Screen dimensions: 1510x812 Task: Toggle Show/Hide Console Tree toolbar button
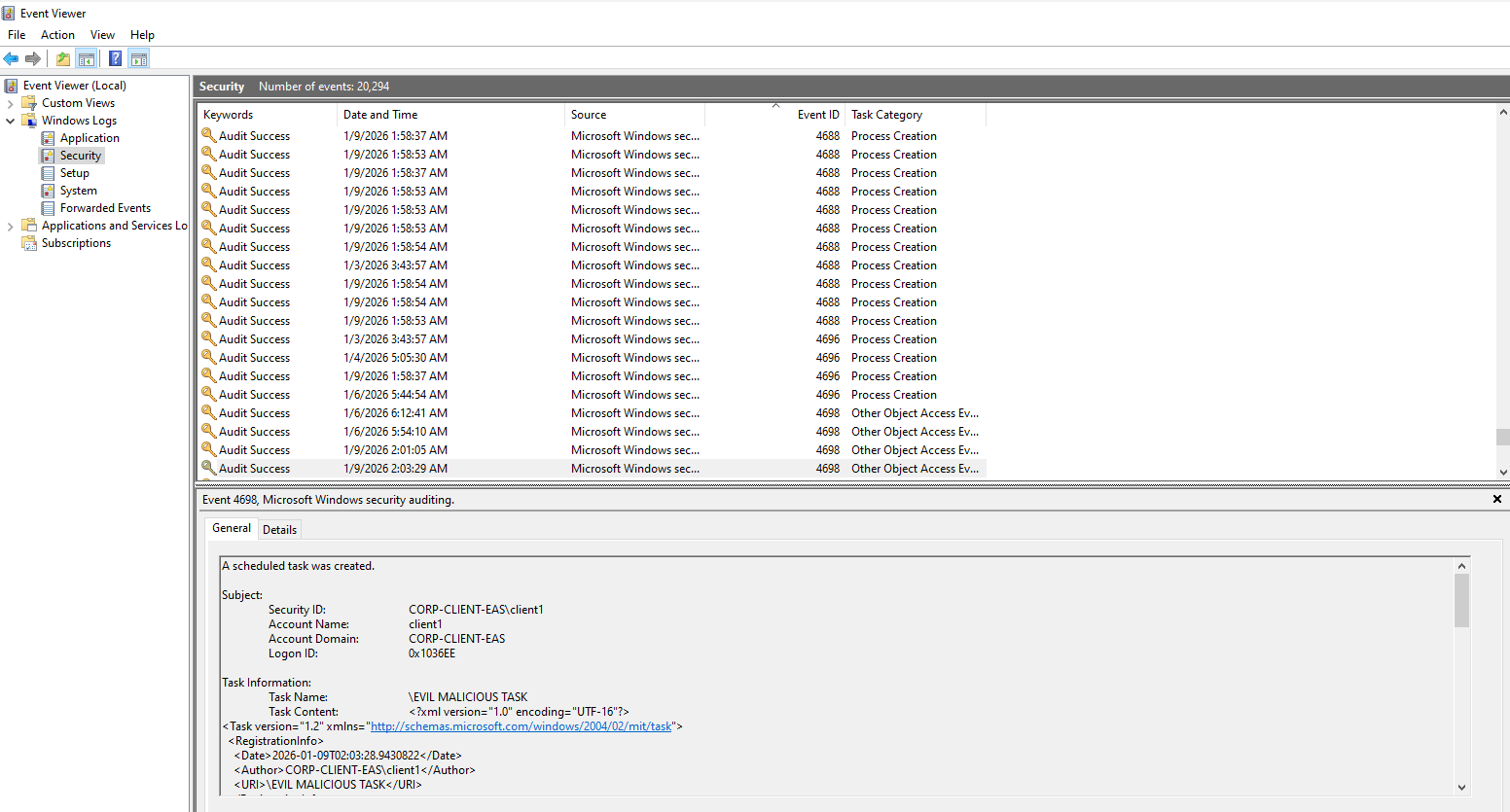coord(87,58)
